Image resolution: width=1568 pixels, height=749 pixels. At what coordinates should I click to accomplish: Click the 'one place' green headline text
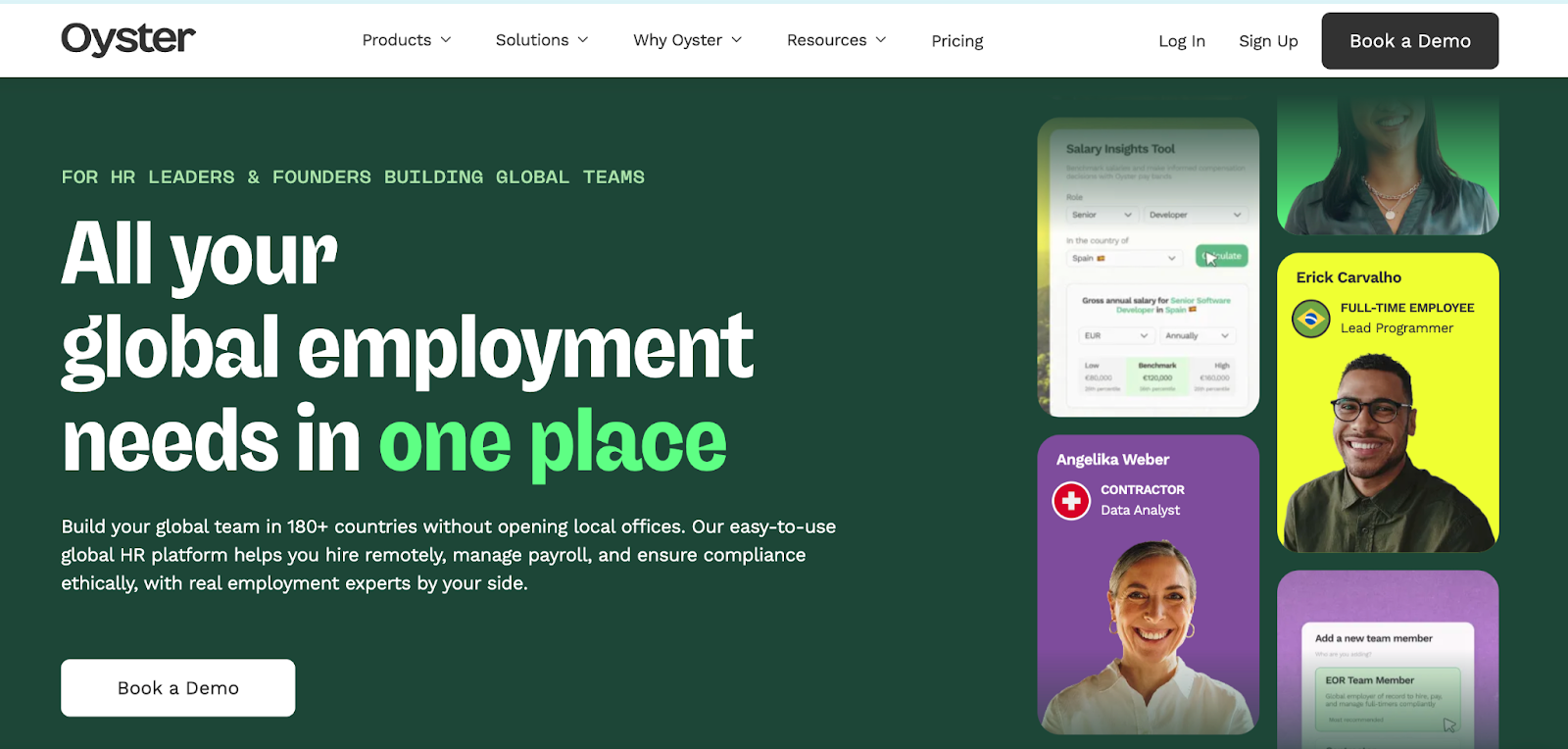(553, 442)
